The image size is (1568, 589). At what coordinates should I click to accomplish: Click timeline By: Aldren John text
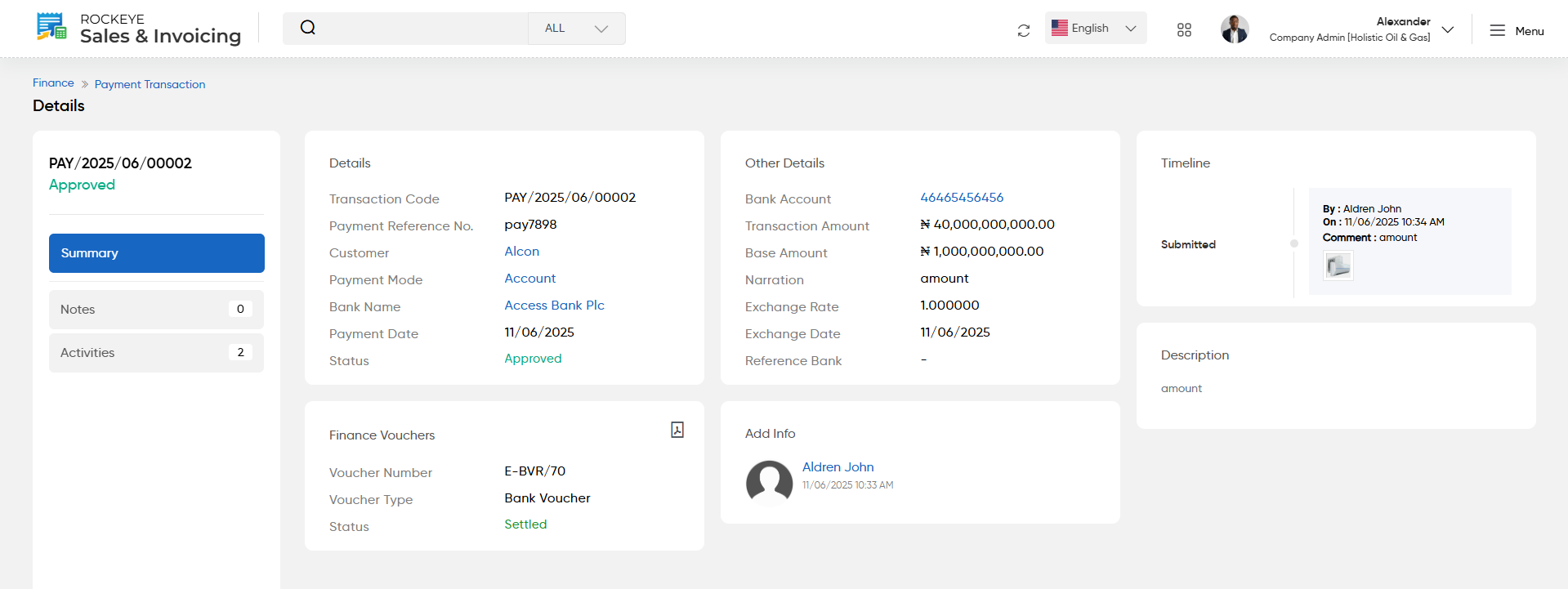click(1362, 209)
